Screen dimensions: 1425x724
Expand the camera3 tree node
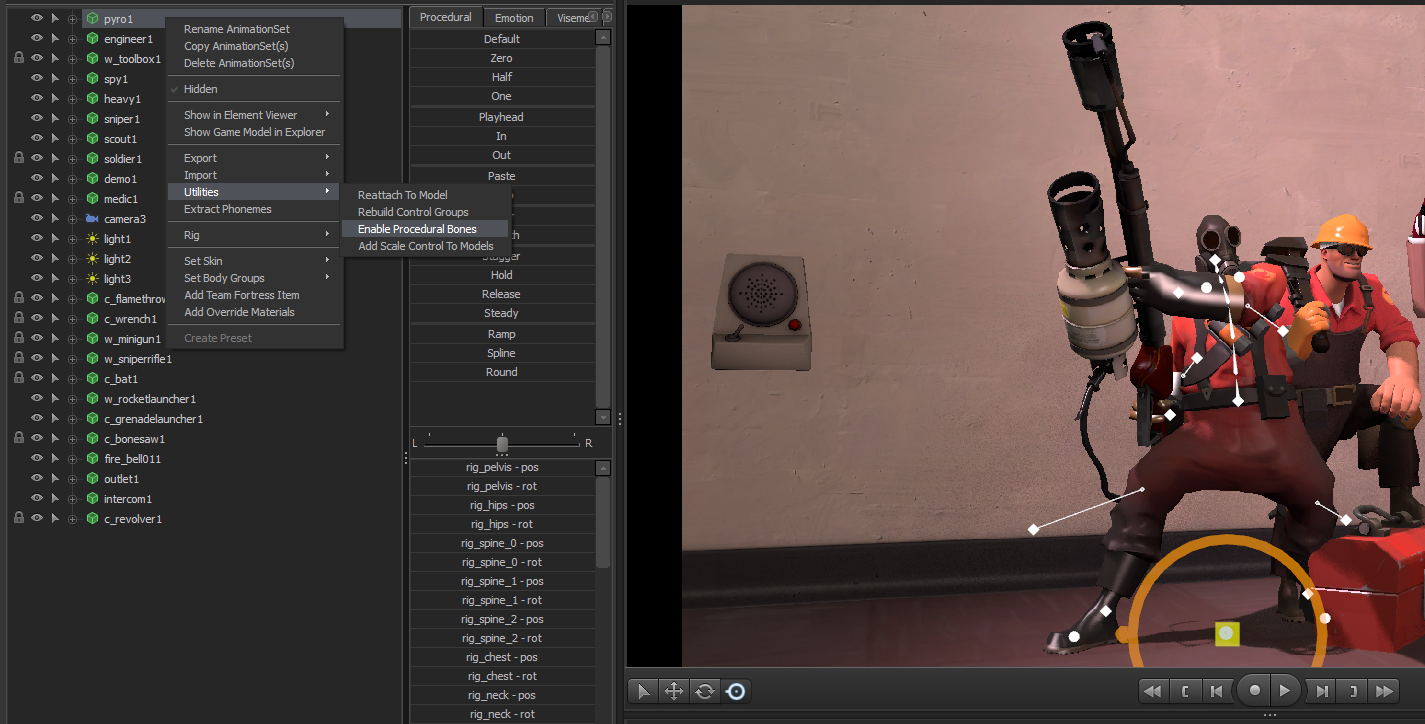click(72, 219)
